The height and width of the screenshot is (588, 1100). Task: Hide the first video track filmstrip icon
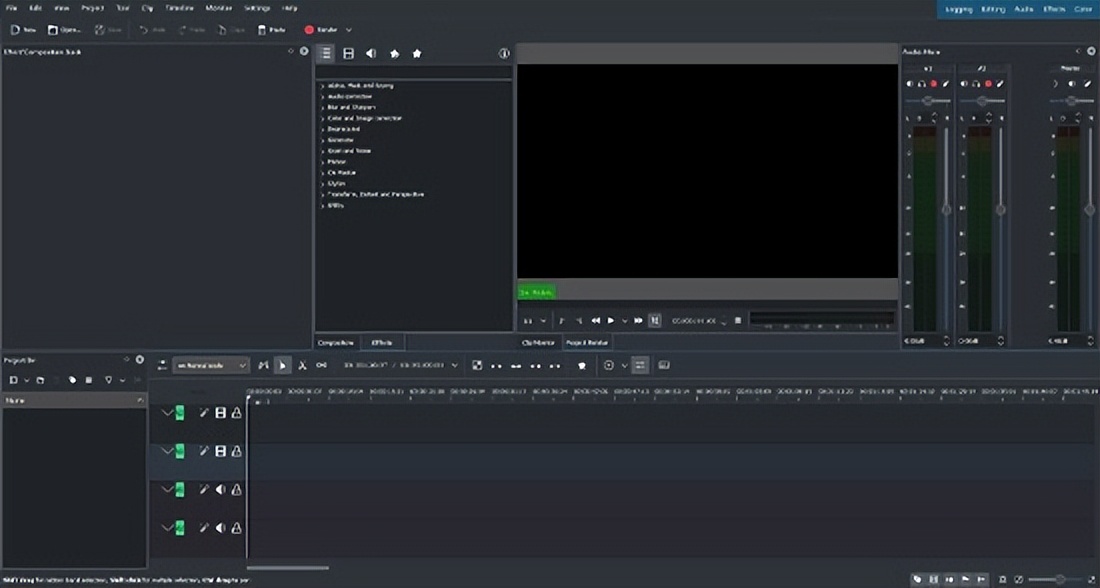pos(220,413)
